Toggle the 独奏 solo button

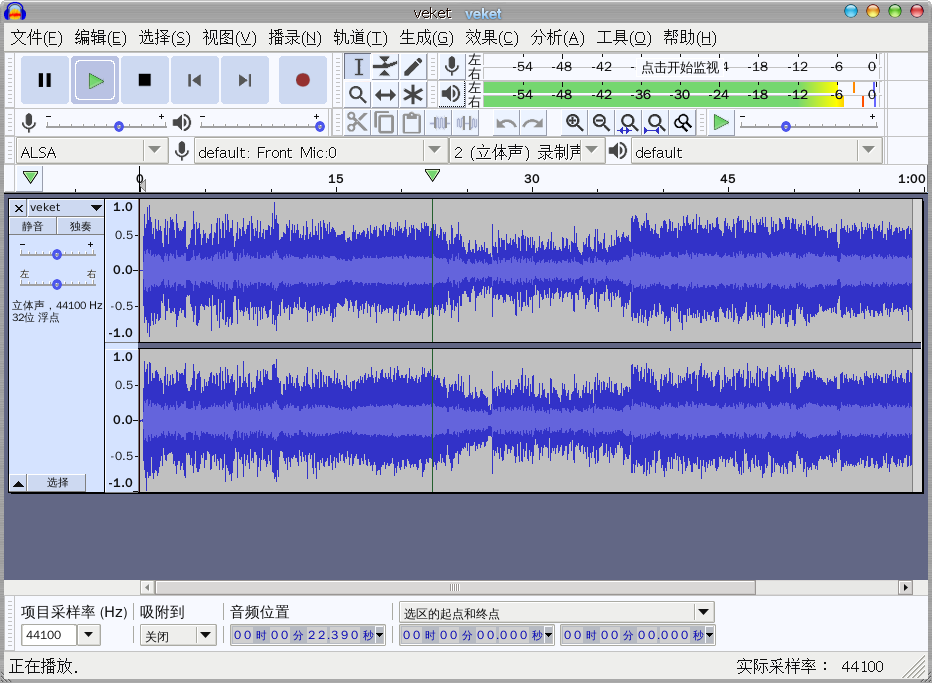click(80, 226)
